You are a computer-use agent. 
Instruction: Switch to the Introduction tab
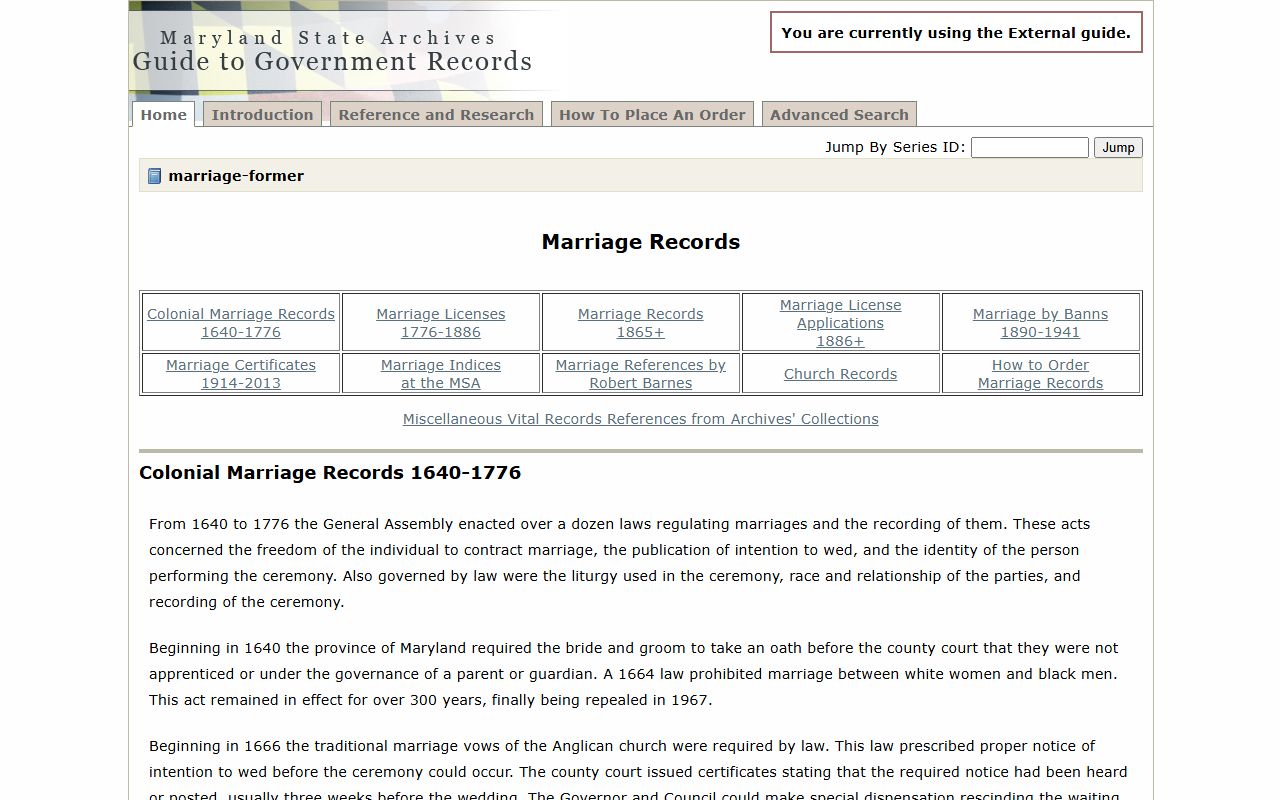tap(262, 114)
